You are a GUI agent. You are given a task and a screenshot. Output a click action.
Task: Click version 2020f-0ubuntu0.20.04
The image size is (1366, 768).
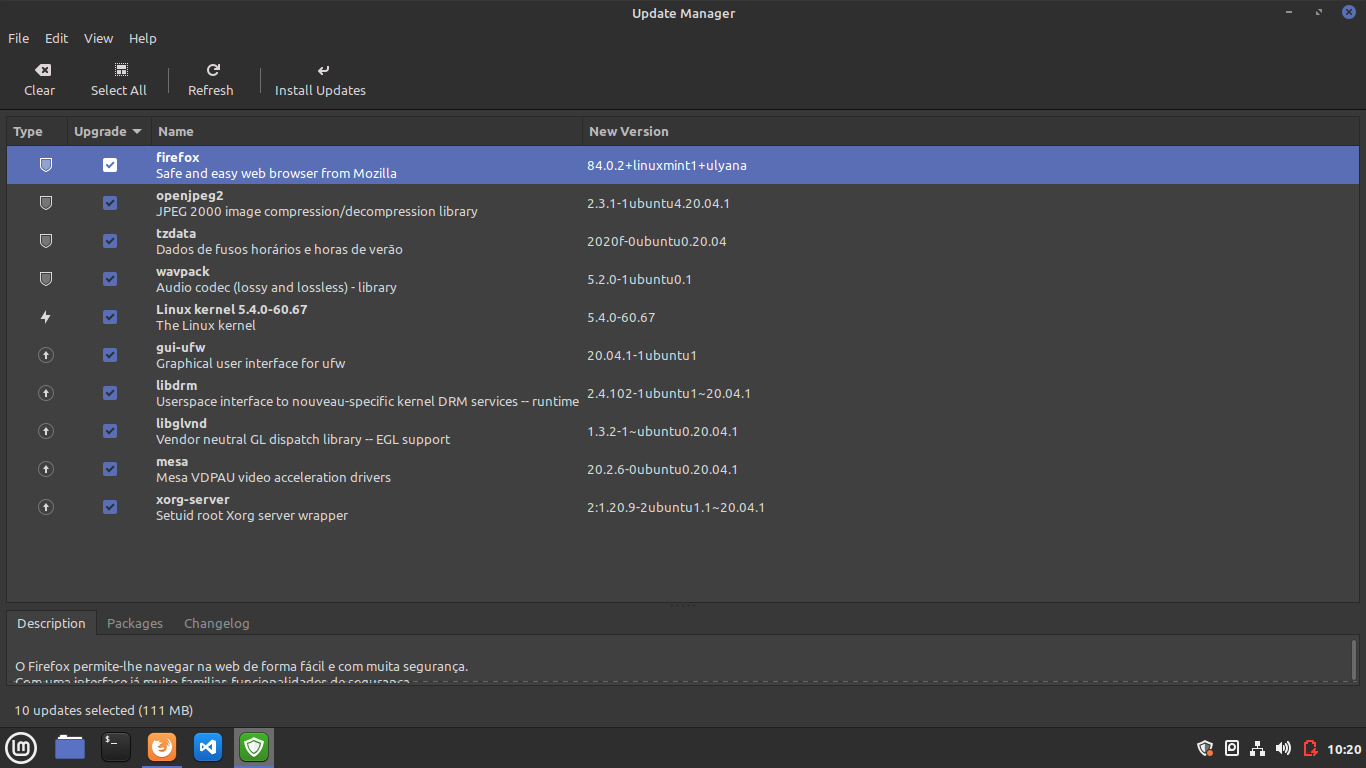tap(657, 241)
